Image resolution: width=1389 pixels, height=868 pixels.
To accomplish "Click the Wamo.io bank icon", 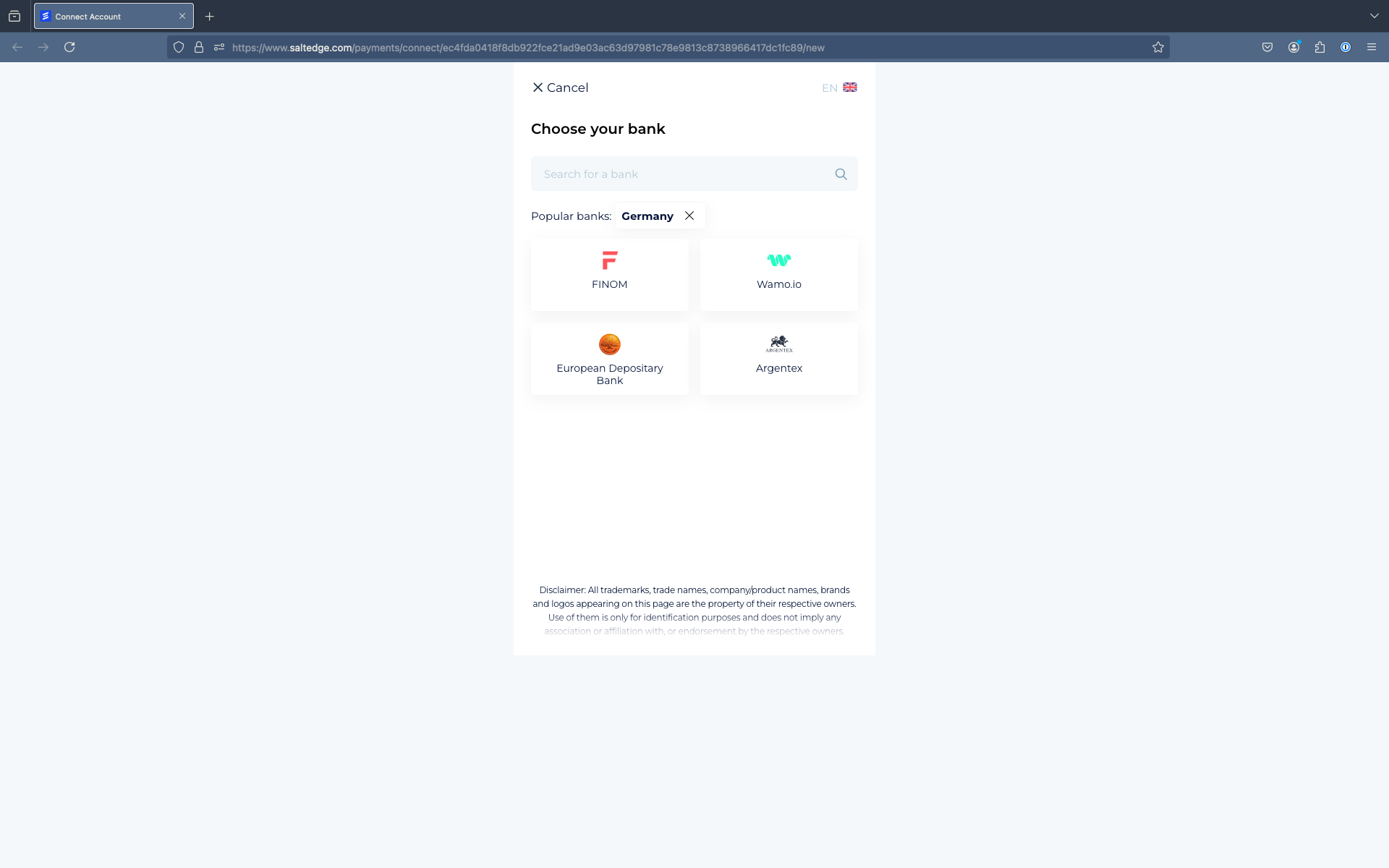I will click(x=779, y=260).
